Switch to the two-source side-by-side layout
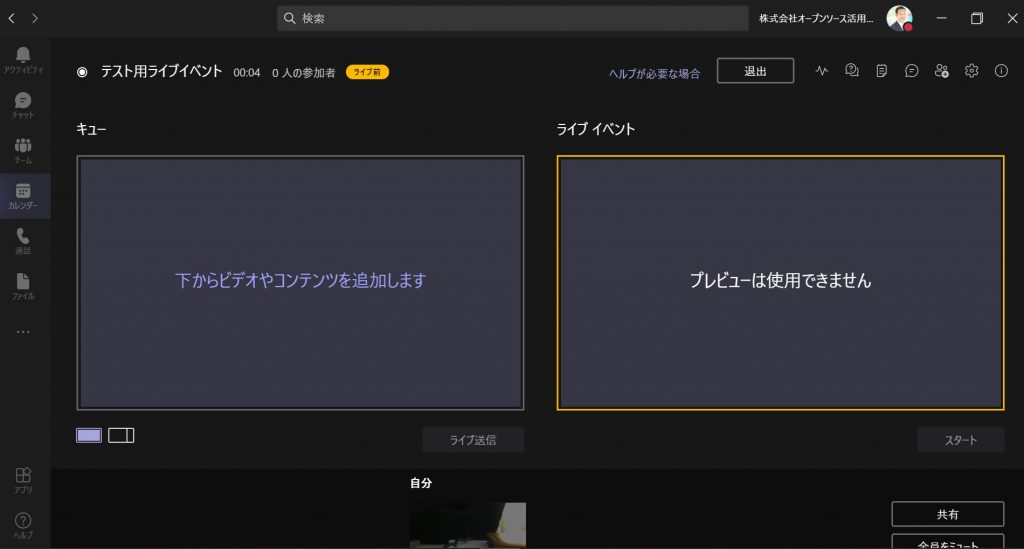Viewport: 1024px width, 549px height. pyautogui.click(x=121, y=435)
